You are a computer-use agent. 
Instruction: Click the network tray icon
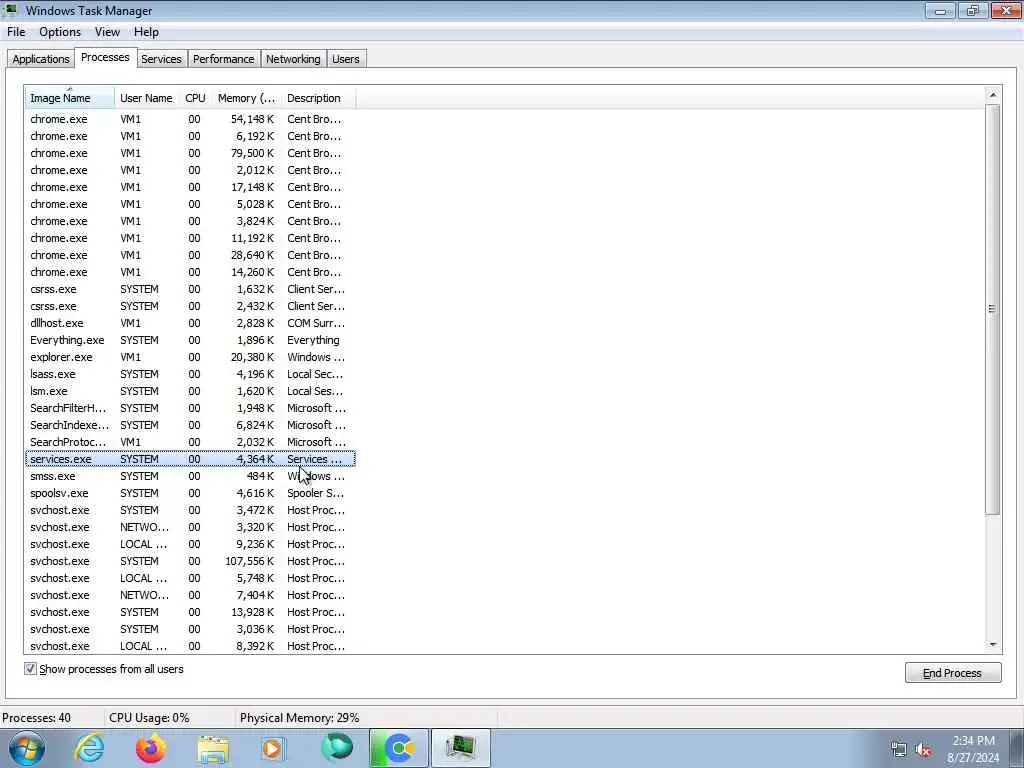(x=899, y=749)
